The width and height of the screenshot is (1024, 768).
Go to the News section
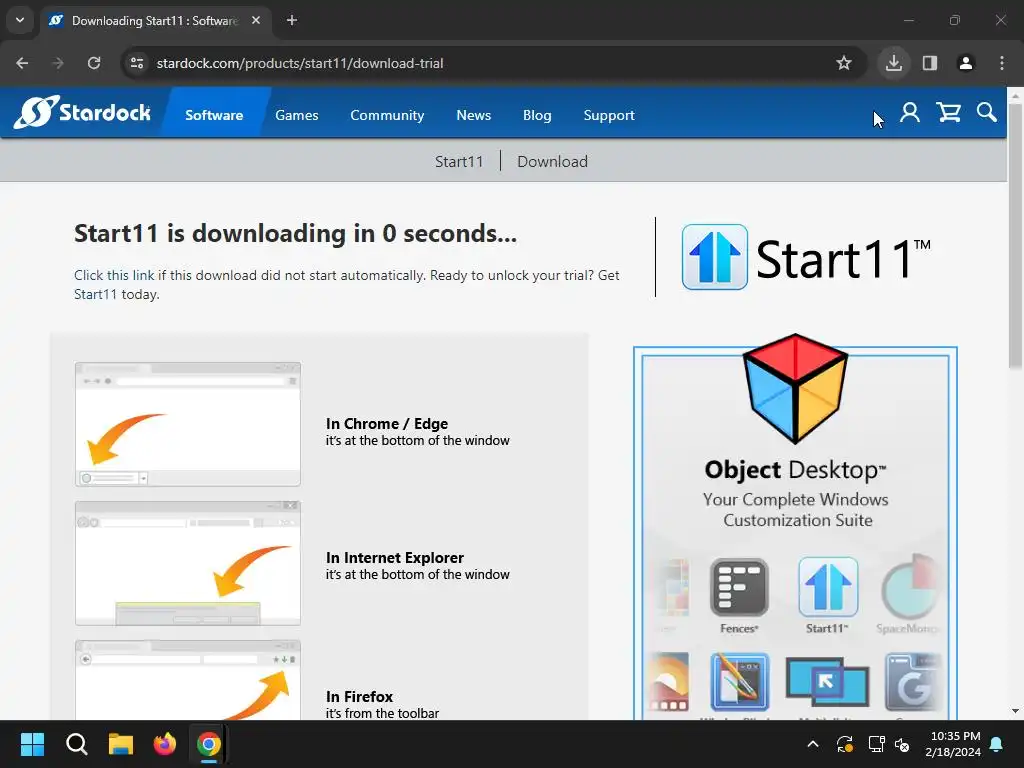point(473,115)
